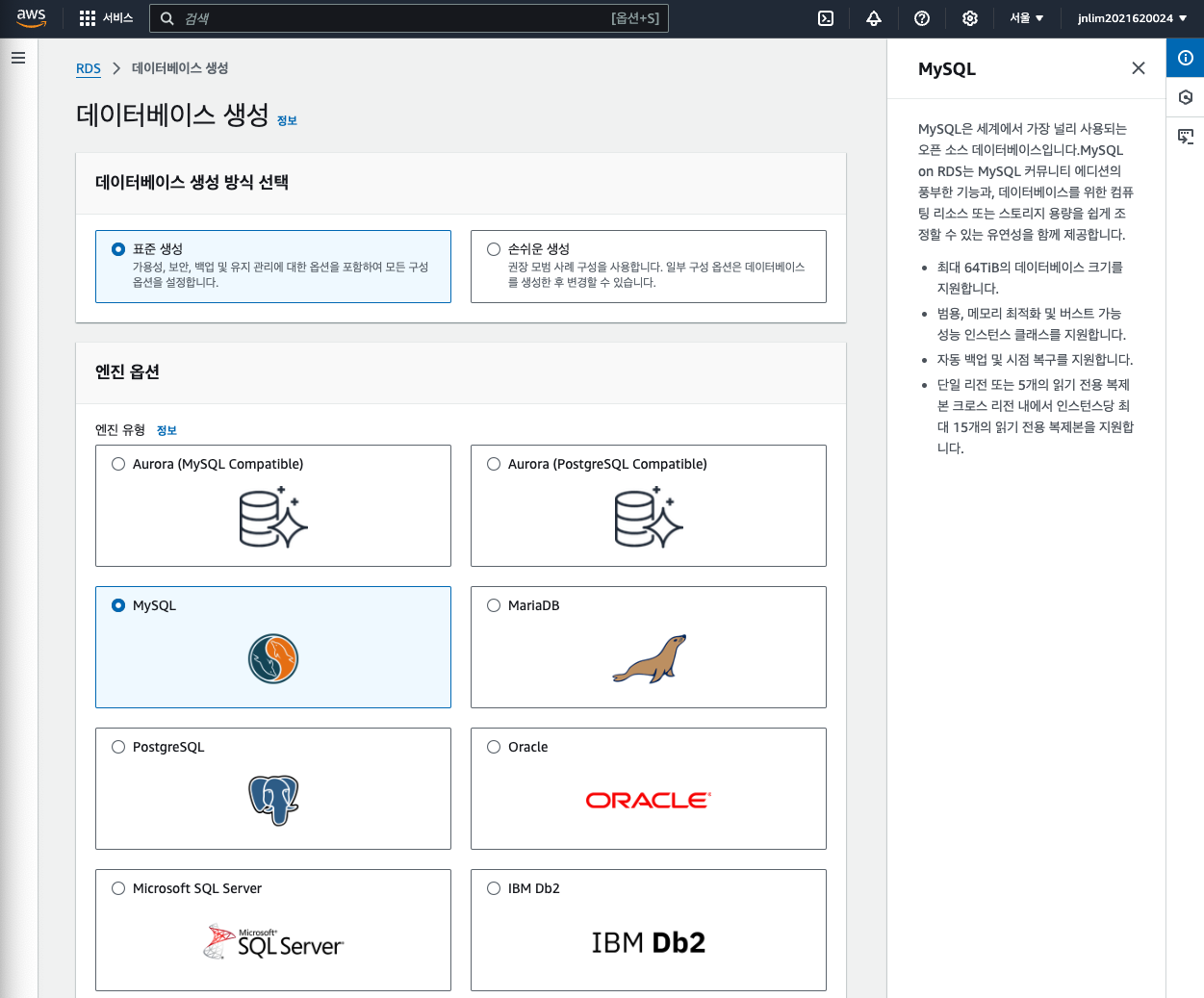Viewport: 1204px width, 998px height.
Task: Click the MariaDB seal logo
Action: [650, 659]
